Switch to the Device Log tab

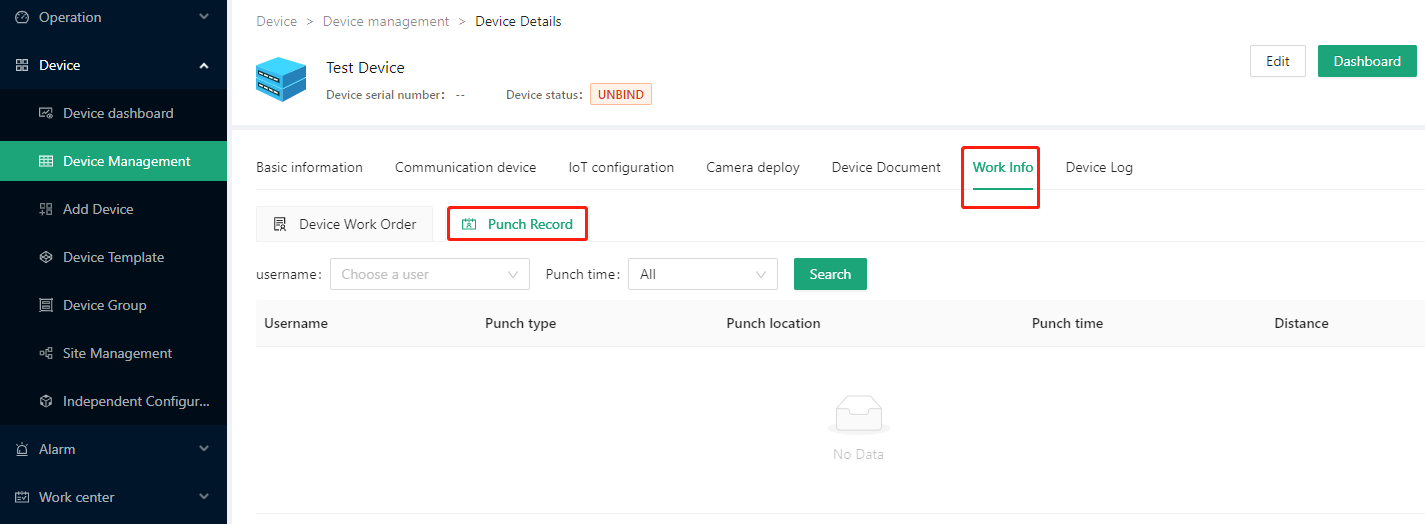[1099, 167]
